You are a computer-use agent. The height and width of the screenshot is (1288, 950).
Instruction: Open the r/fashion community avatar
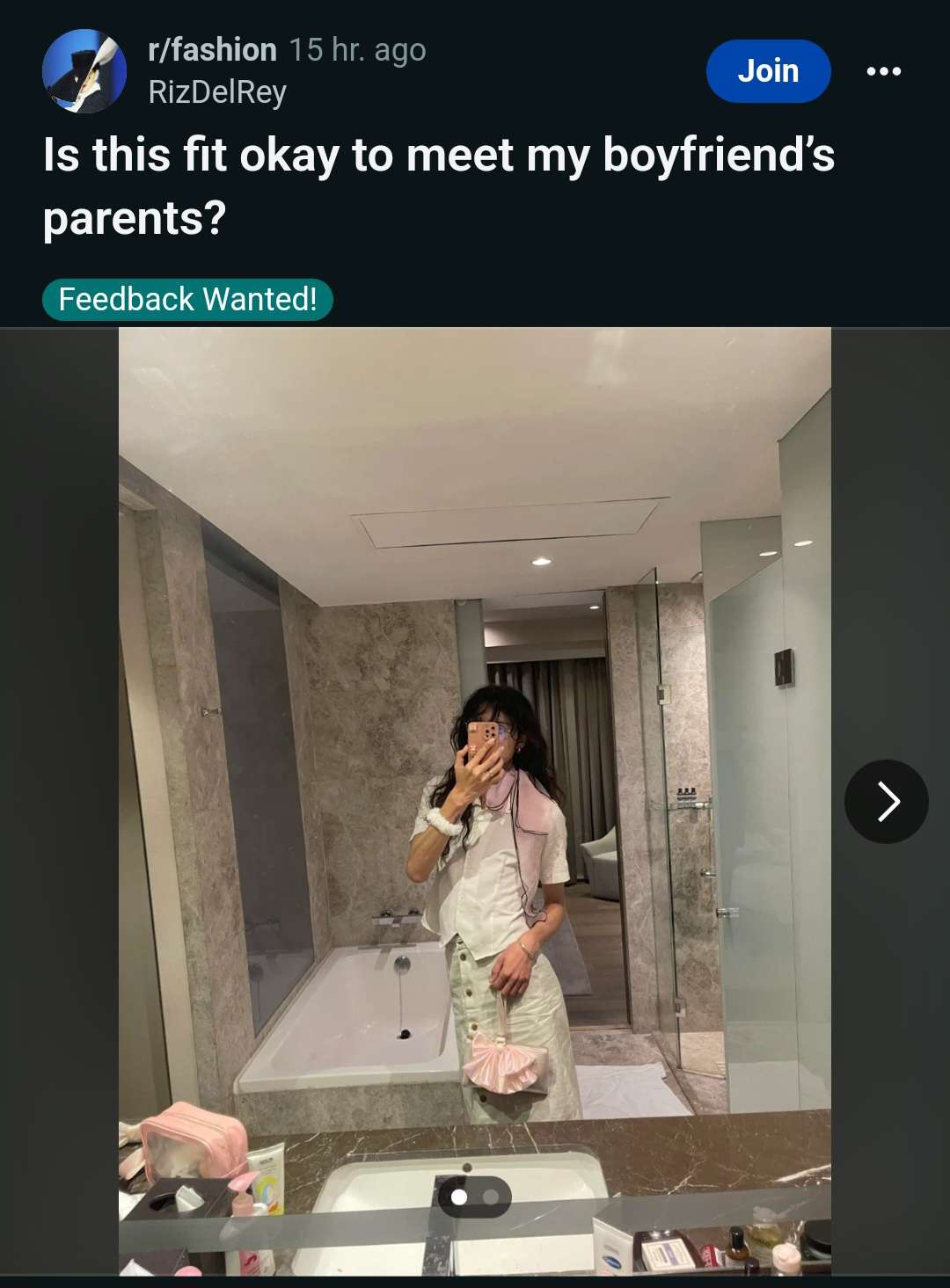pos(84,71)
